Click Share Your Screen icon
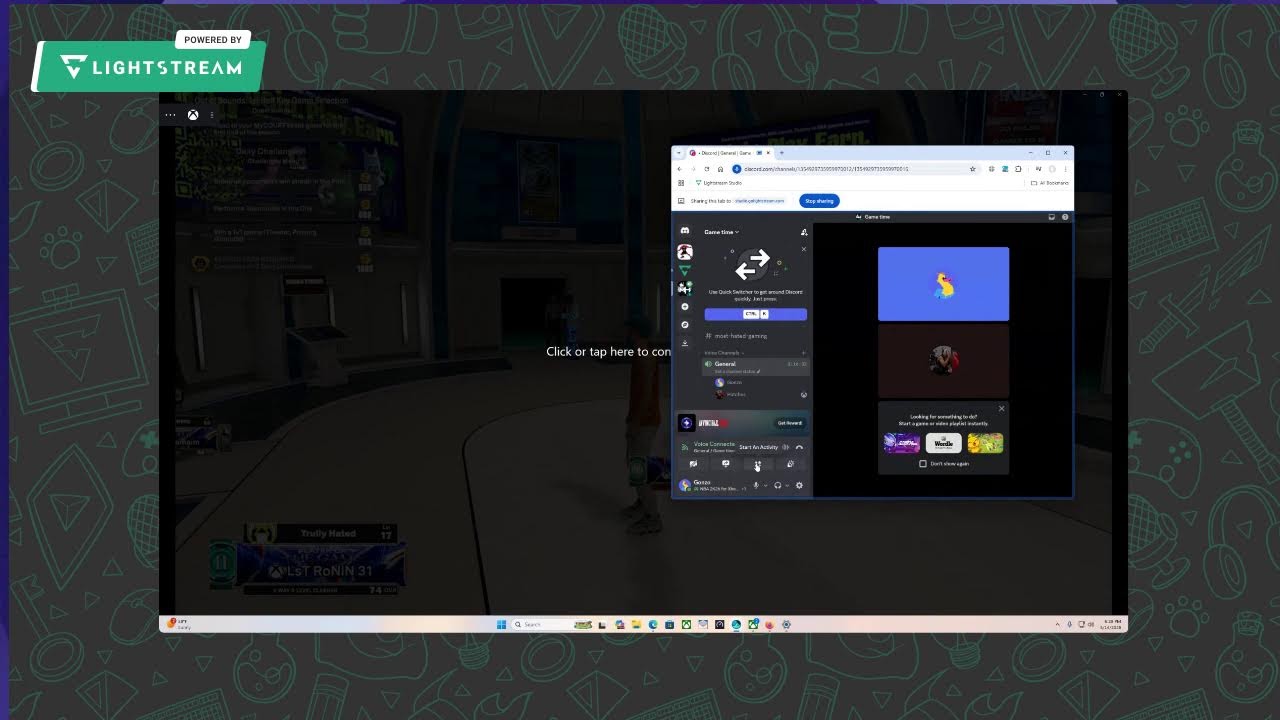The height and width of the screenshot is (720, 1280). click(726, 464)
